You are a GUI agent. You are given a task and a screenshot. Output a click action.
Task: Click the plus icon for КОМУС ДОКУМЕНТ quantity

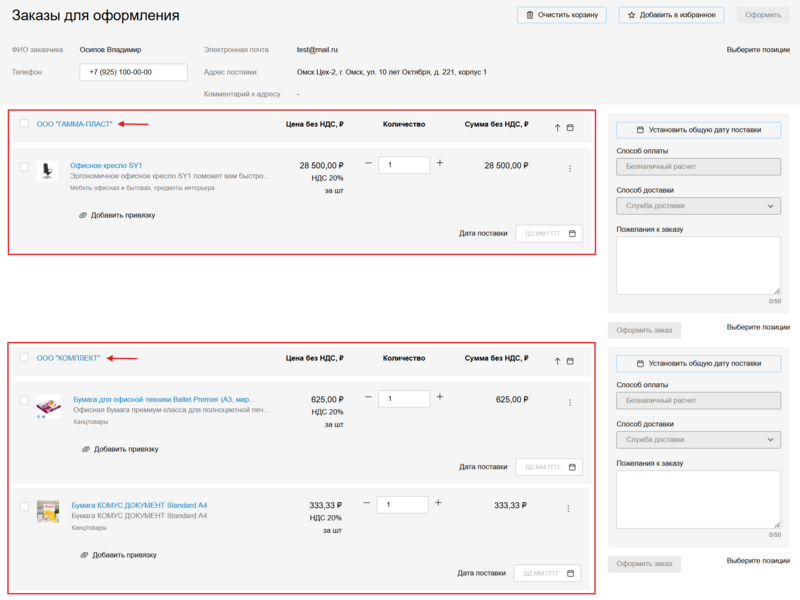click(x=438, y=503)
